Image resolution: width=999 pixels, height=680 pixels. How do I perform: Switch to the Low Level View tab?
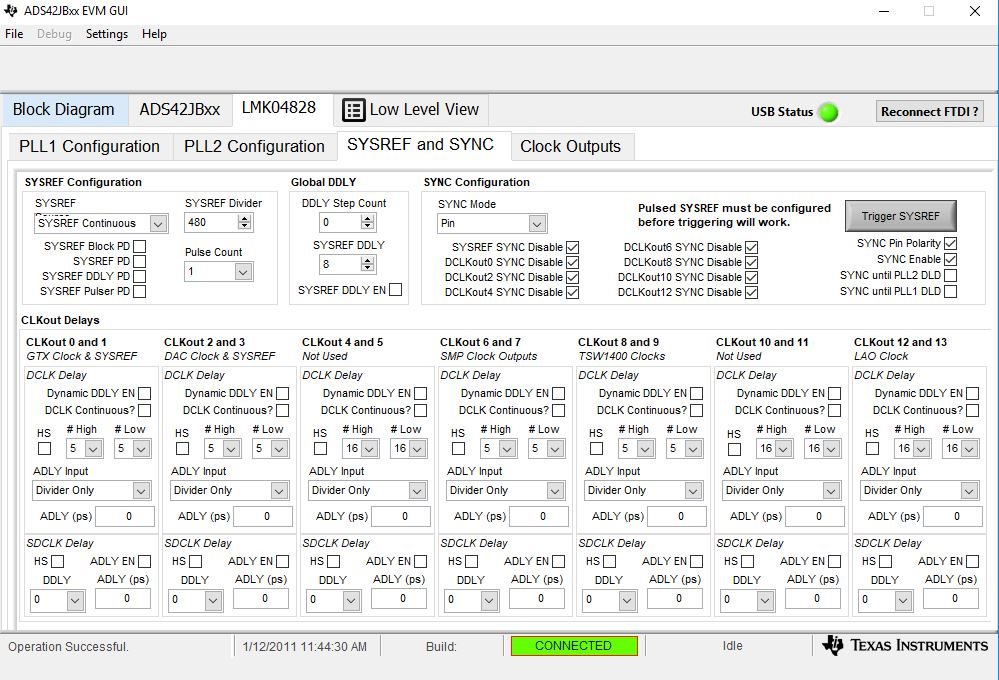[x=411, y=110]
